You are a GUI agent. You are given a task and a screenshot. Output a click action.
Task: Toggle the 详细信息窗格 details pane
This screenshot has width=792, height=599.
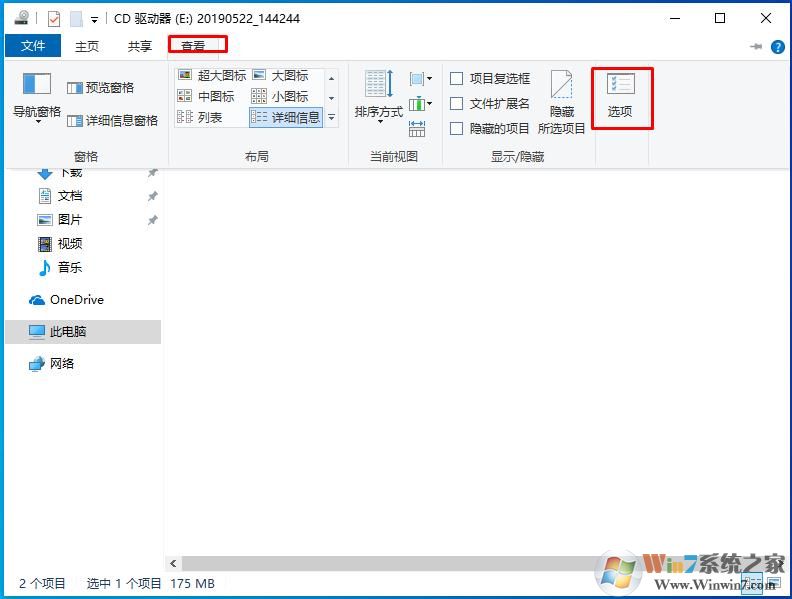tap(112, 120)
